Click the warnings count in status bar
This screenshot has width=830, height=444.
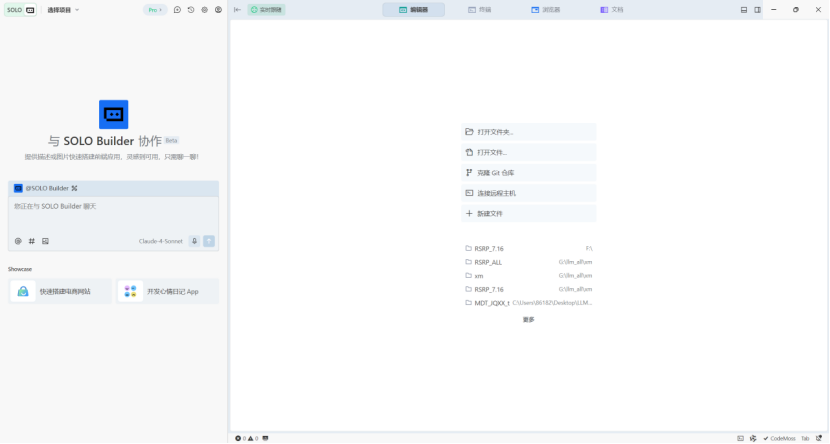[x=253, y=439]
